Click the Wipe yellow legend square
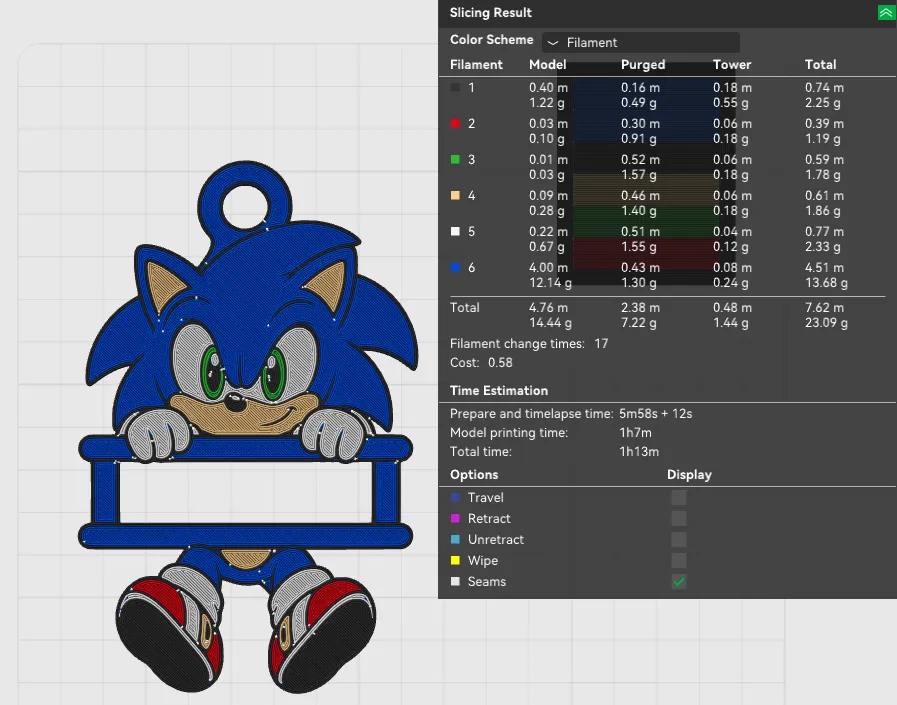This screenshot has height=705, width=897. click(455, 560)
